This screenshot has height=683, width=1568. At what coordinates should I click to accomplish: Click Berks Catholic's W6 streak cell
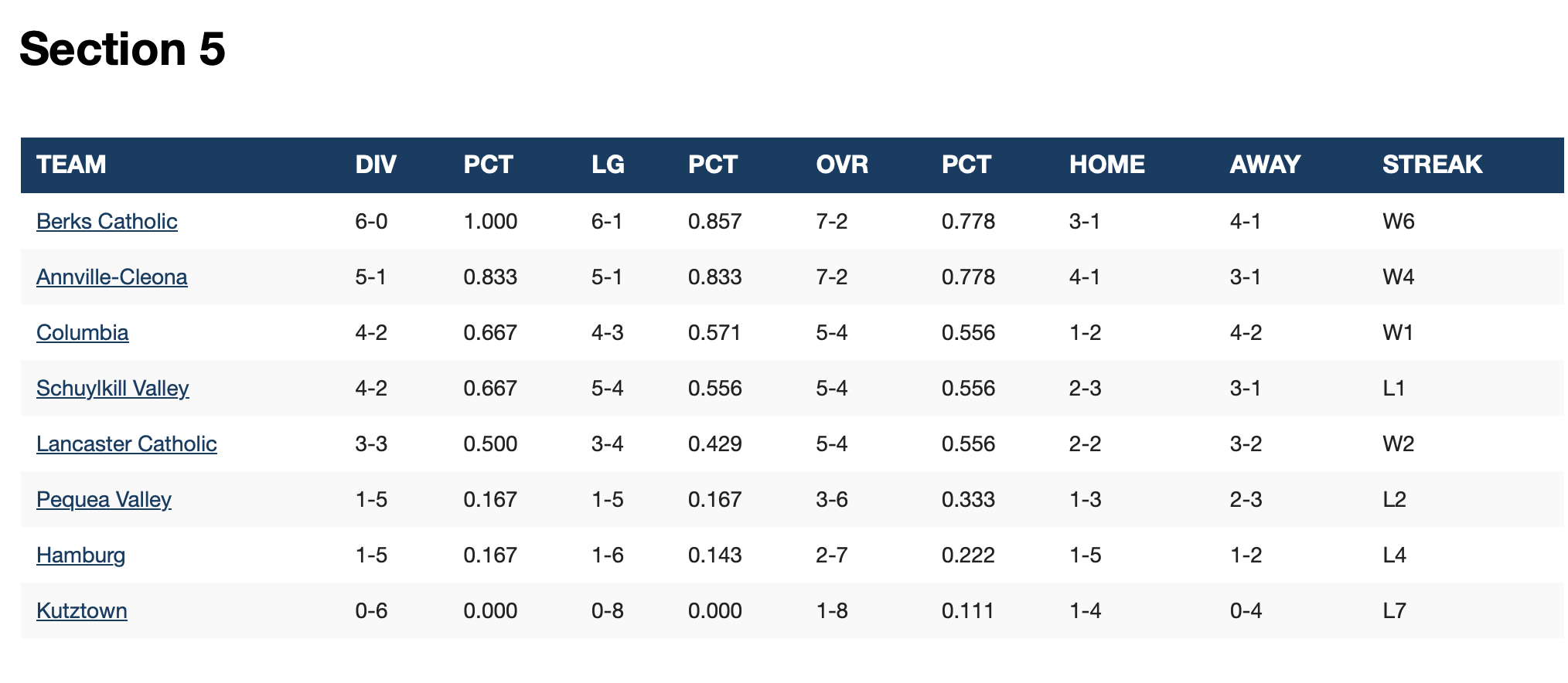[x=1398, y=222]
